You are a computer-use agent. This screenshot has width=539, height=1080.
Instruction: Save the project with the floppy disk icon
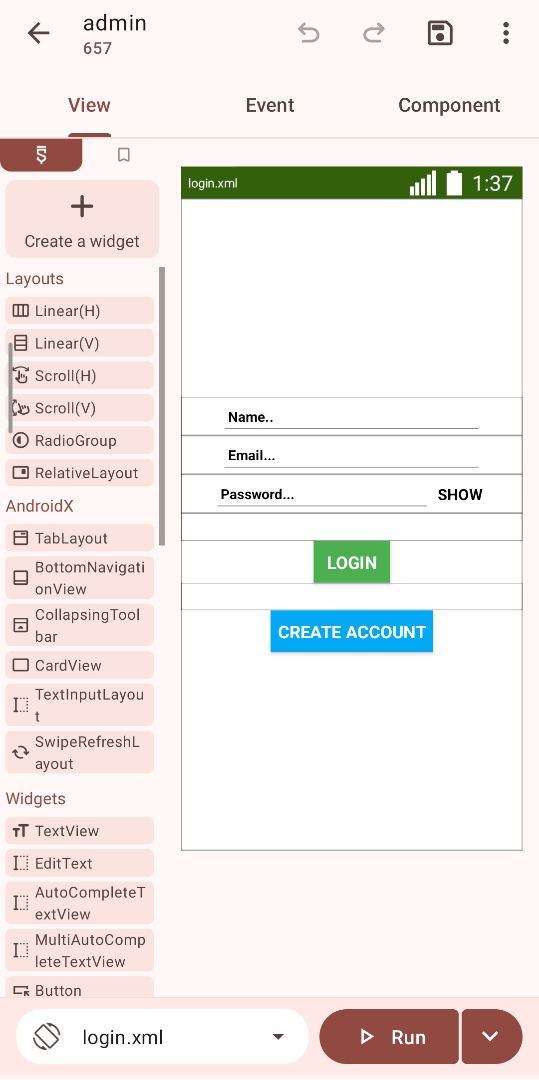[441, 33]
